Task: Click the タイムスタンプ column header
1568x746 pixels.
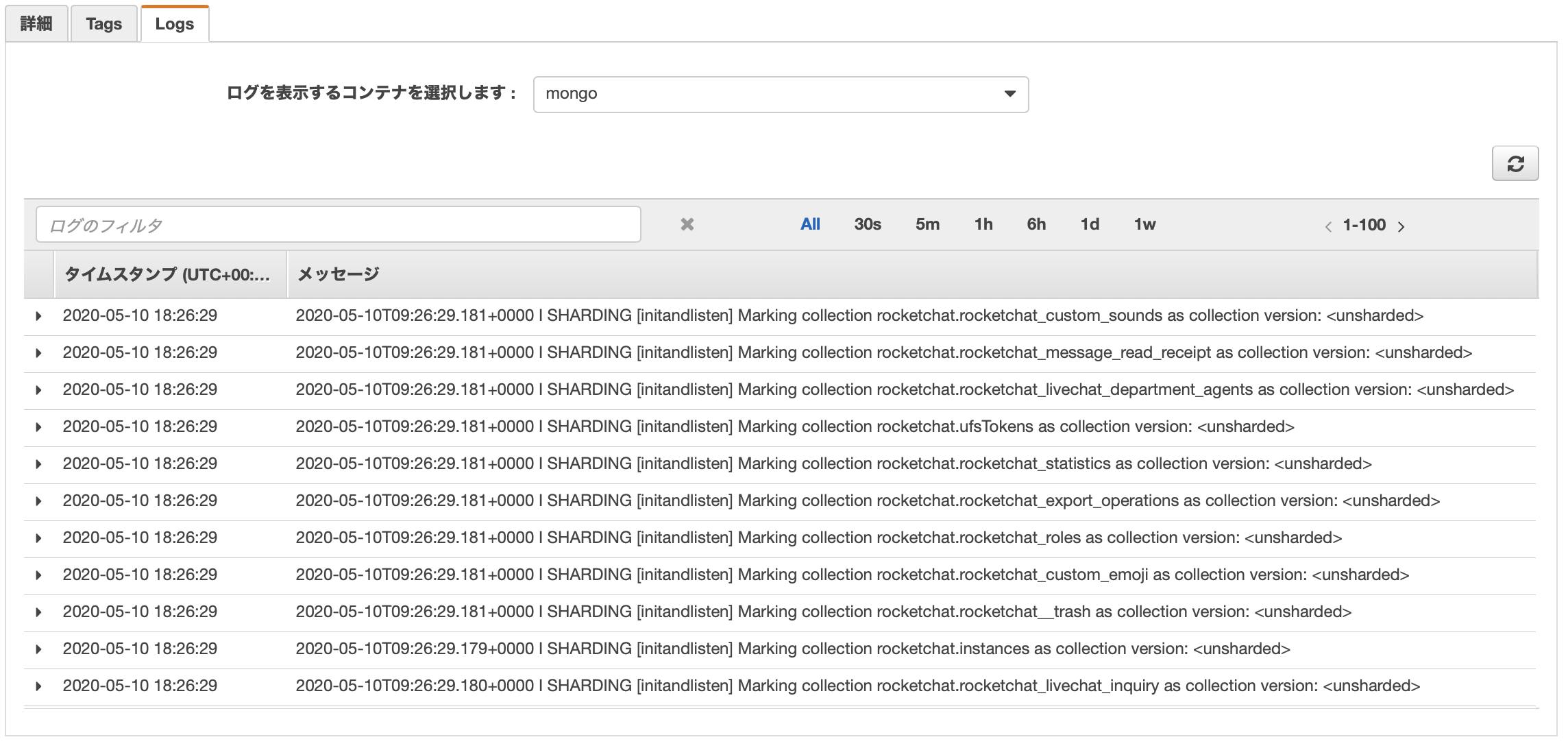Action: click(x=167, y=274)
